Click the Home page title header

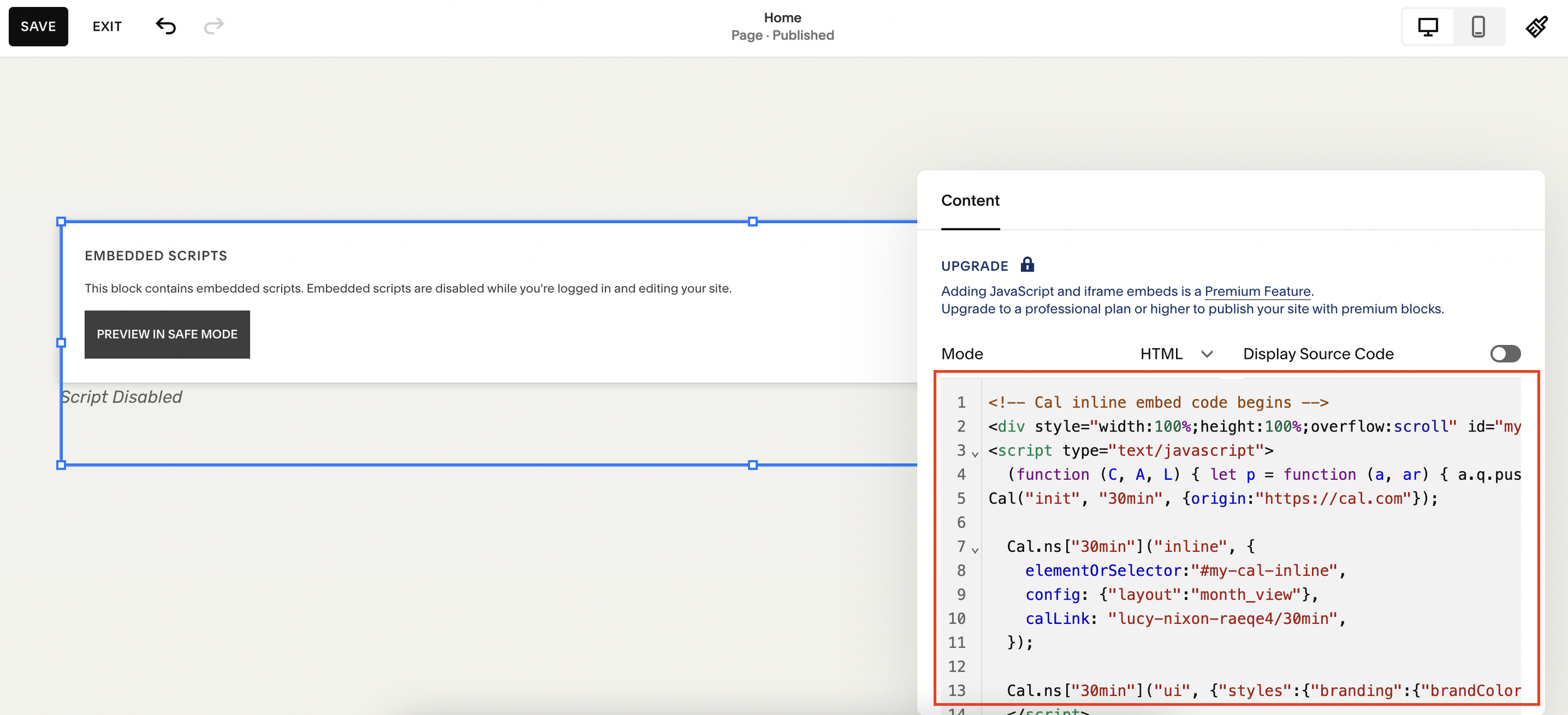point(782,18)
